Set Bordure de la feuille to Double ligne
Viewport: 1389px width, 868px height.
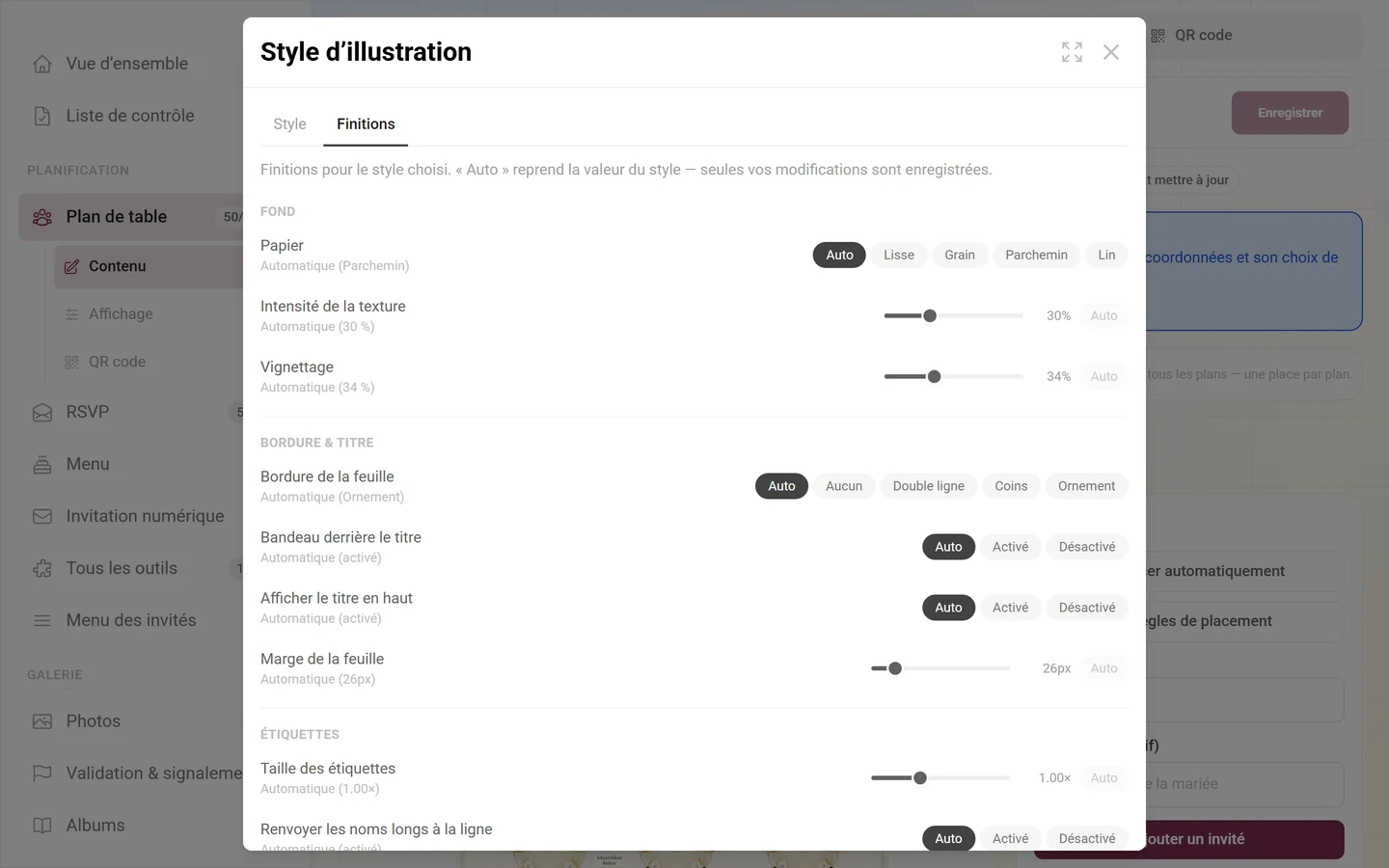coord(929,486)
